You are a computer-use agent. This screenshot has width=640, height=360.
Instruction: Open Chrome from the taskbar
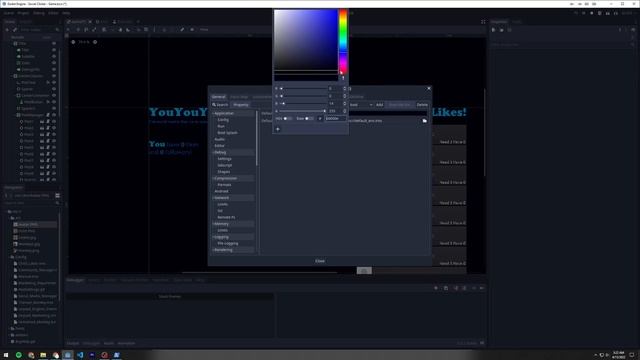click(x=31, y=355)
